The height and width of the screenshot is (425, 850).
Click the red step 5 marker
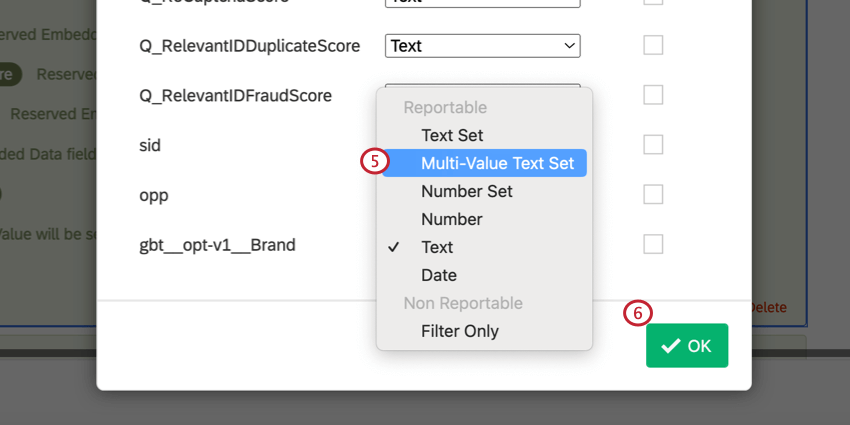pyautogui.click(x=373, y=162)
